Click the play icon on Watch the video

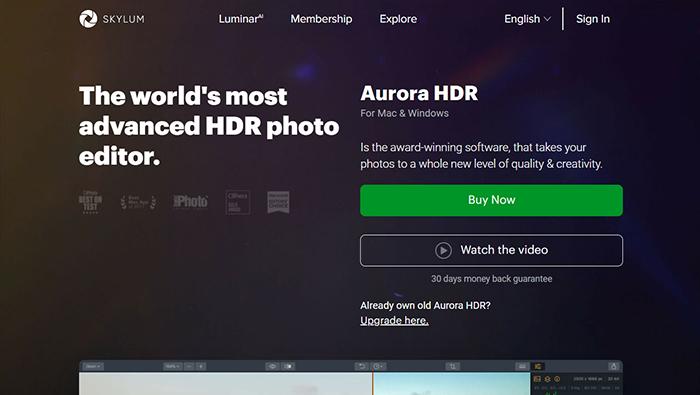[443, 250]
